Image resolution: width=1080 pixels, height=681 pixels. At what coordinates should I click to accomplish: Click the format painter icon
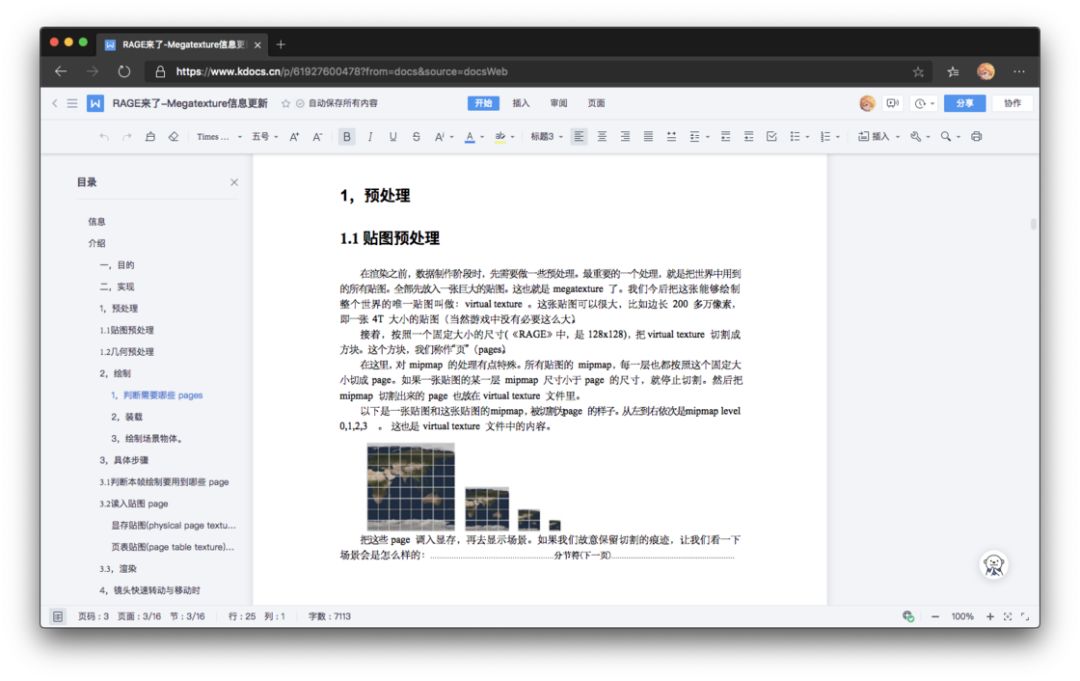point(150,136)
